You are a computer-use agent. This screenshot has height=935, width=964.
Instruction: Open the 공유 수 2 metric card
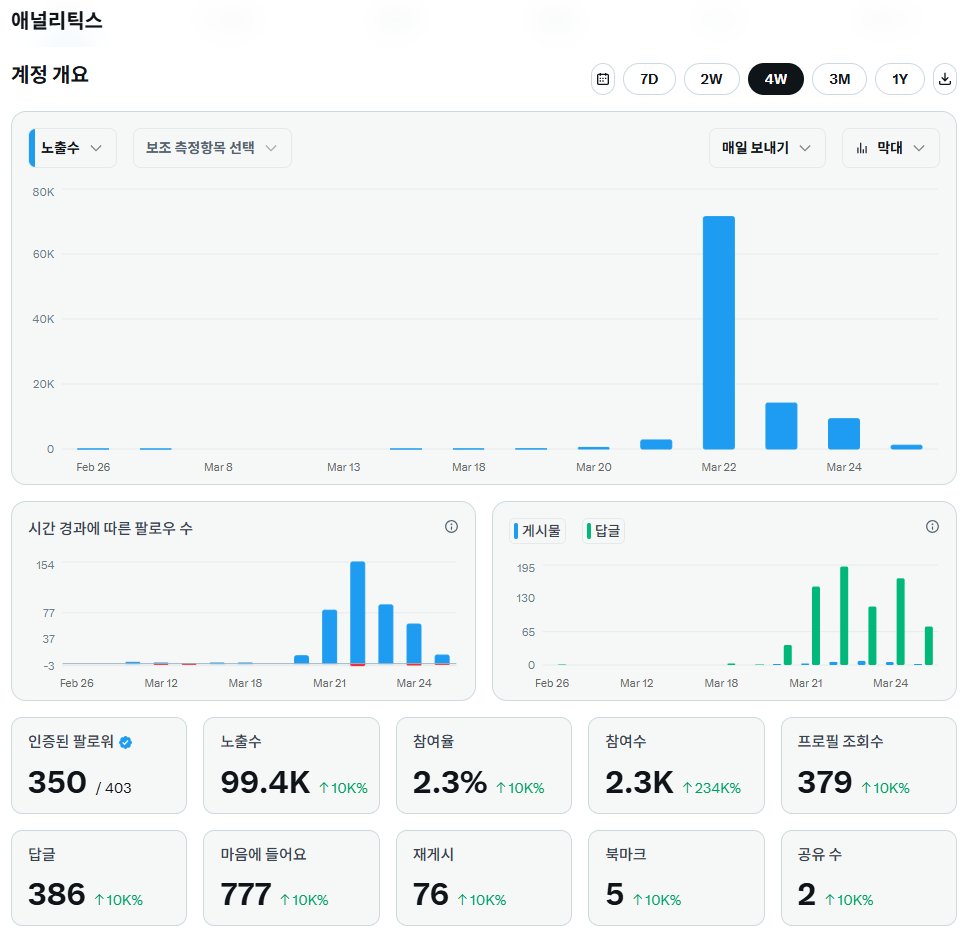coord(869,878)
